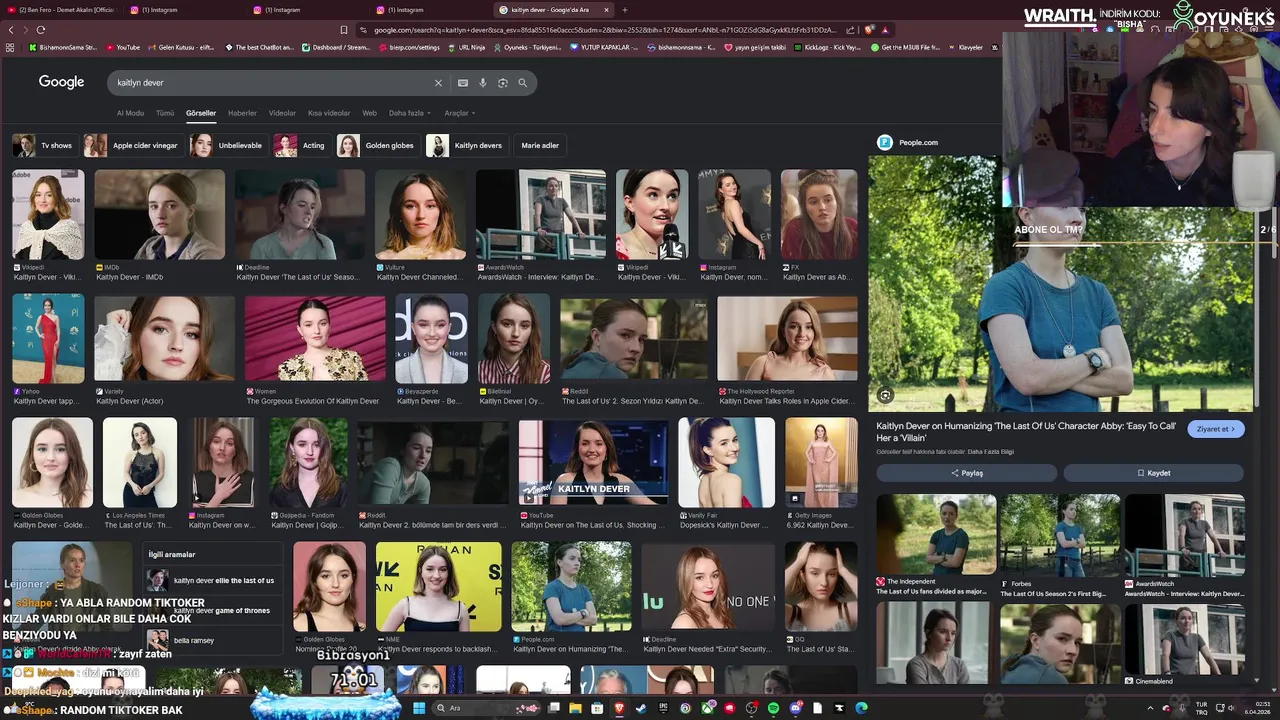This screenshot has height=720, width=1280.
Task: Expand the Daha fazla dropdown
Action: (x=410, y=113)
